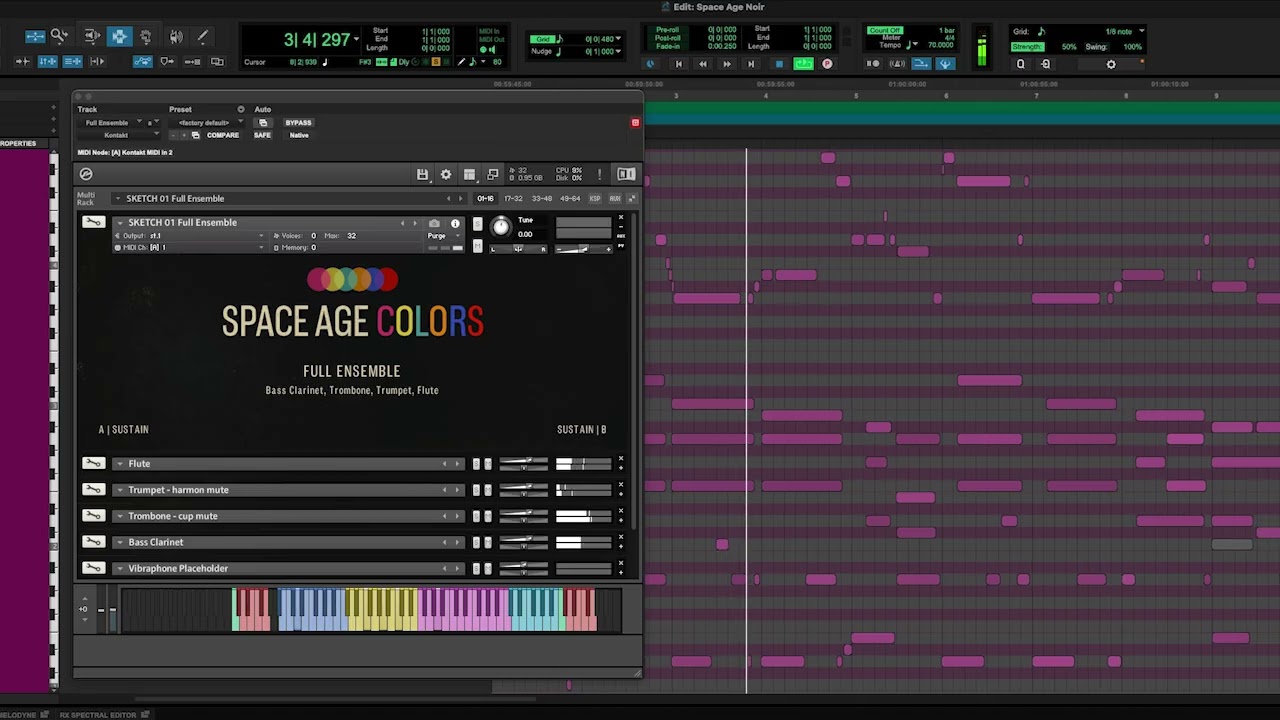Open wrench icon for Flute
The image size is (1280, 720).
93,463
